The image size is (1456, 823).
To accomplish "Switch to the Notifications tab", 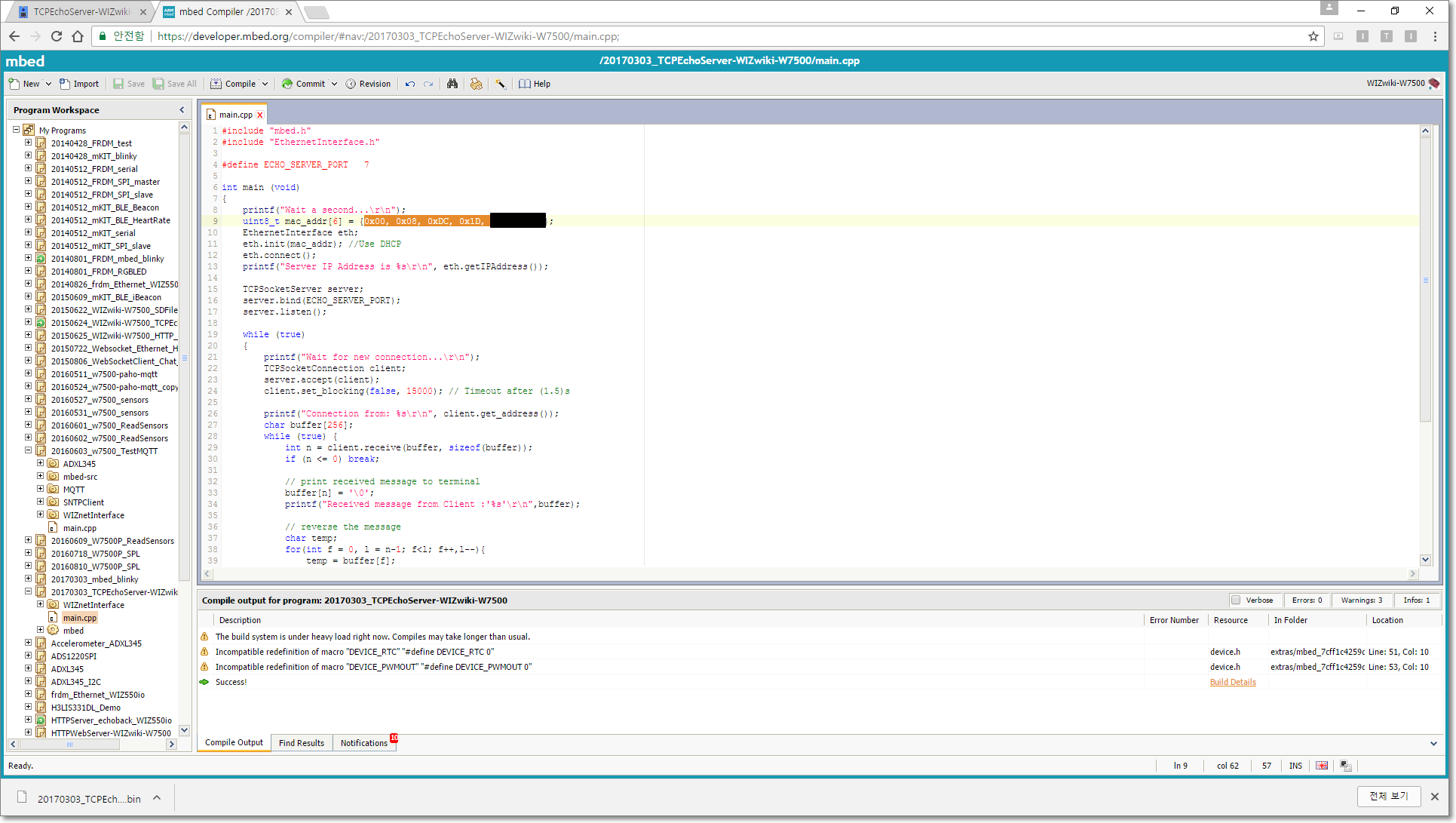I will tap(364, 743).
